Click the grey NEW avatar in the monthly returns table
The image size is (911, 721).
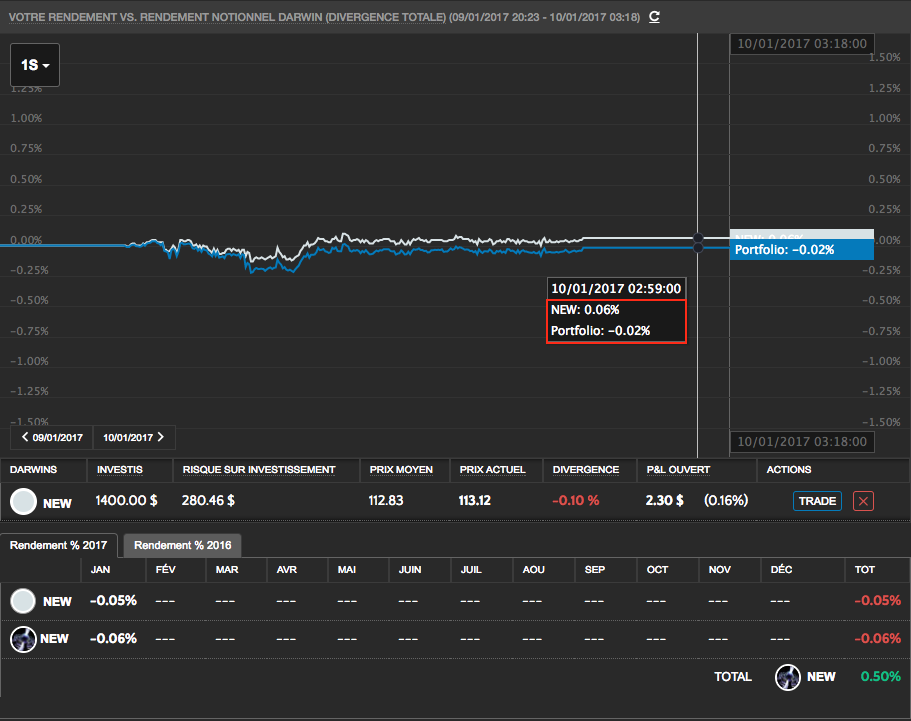coord(24,601)
